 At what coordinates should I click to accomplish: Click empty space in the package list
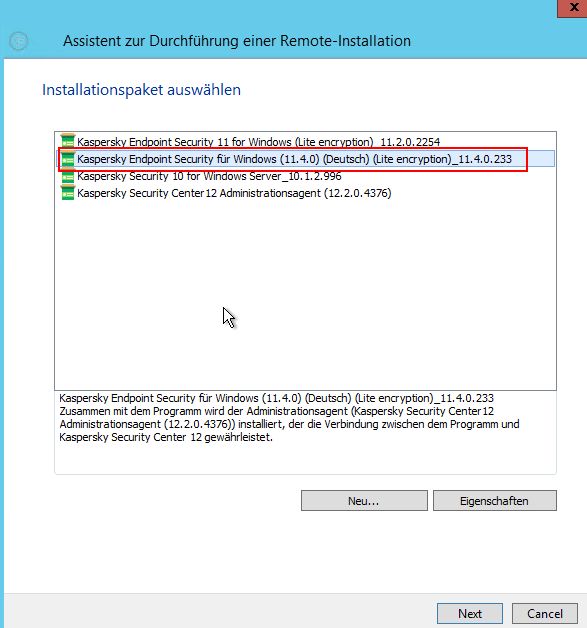pos(305,292)
